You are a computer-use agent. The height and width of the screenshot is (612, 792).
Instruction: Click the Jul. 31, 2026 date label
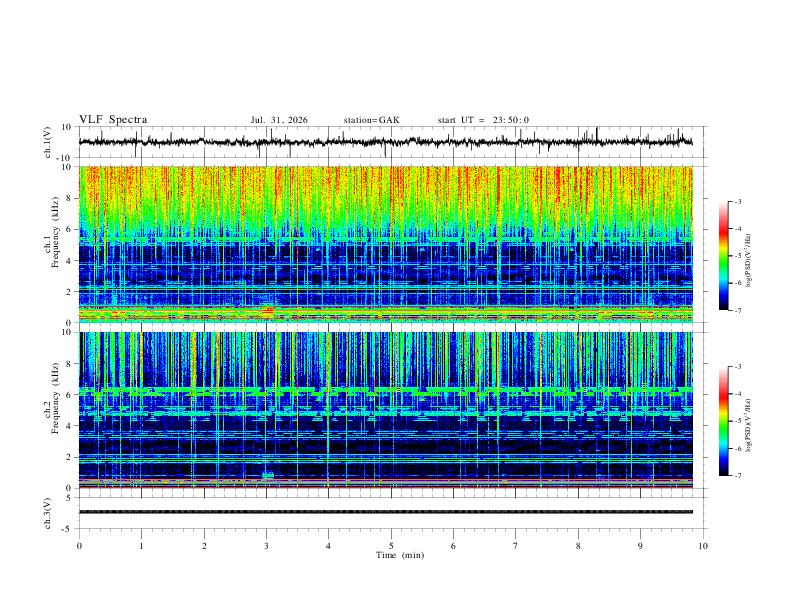point(279,120)
